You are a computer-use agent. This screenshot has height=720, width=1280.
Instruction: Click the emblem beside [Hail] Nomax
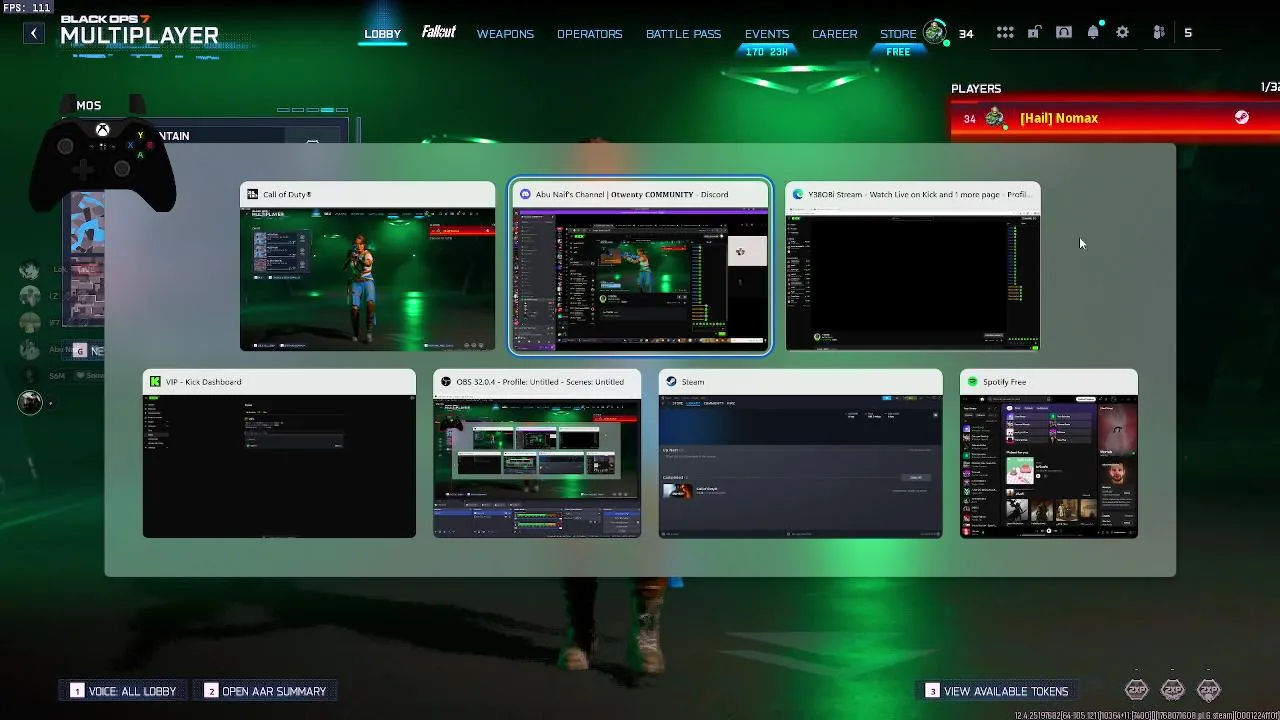click(x=995, y=118)
